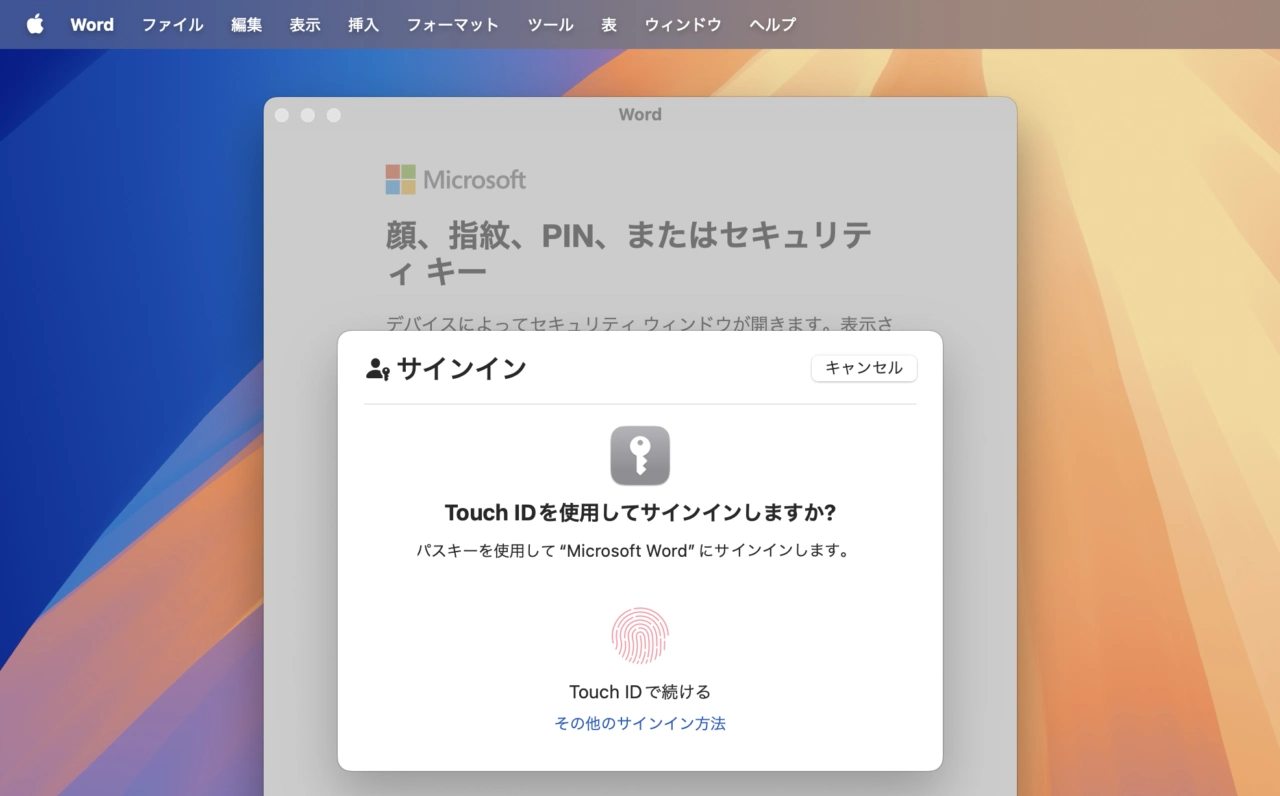Close the Word sign-in window
This screenshot has width=1280, height=796.
282,115
